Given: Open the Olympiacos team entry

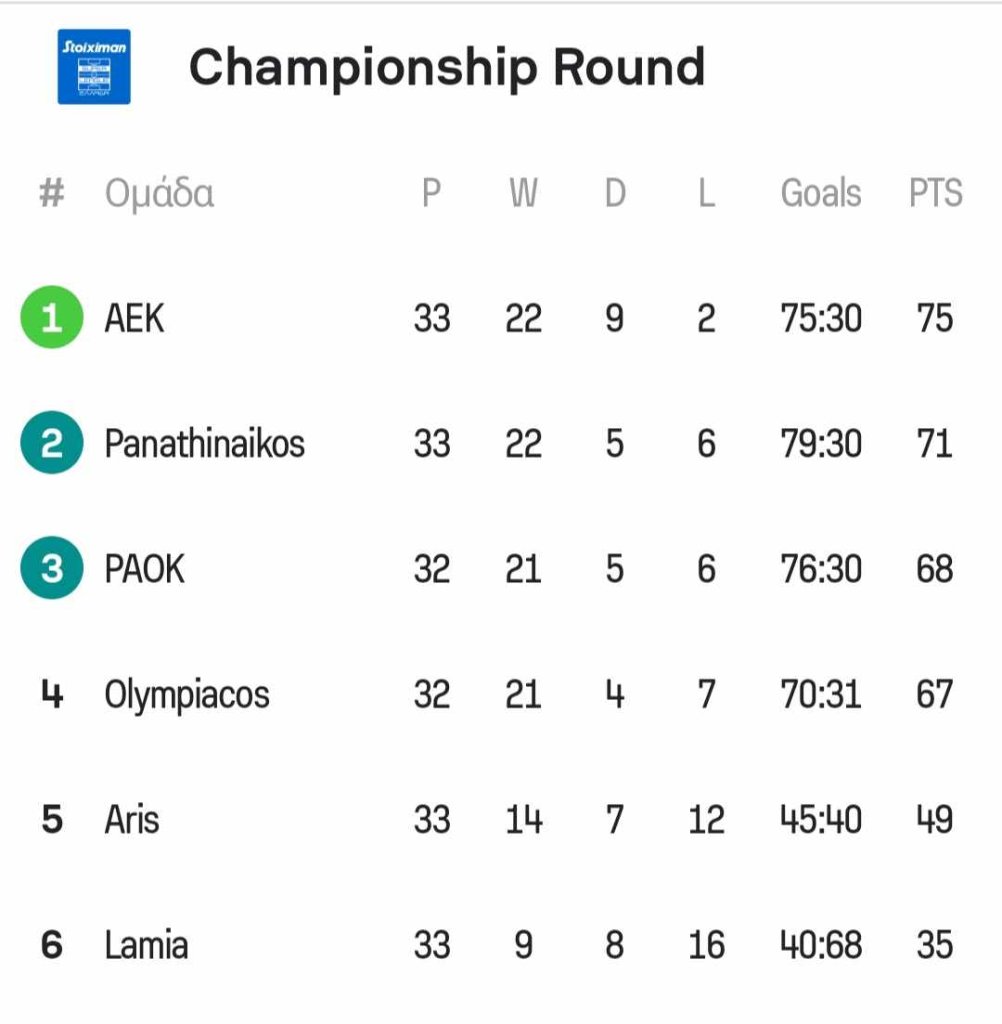Looking at the screenshot, I should point(187,695).
